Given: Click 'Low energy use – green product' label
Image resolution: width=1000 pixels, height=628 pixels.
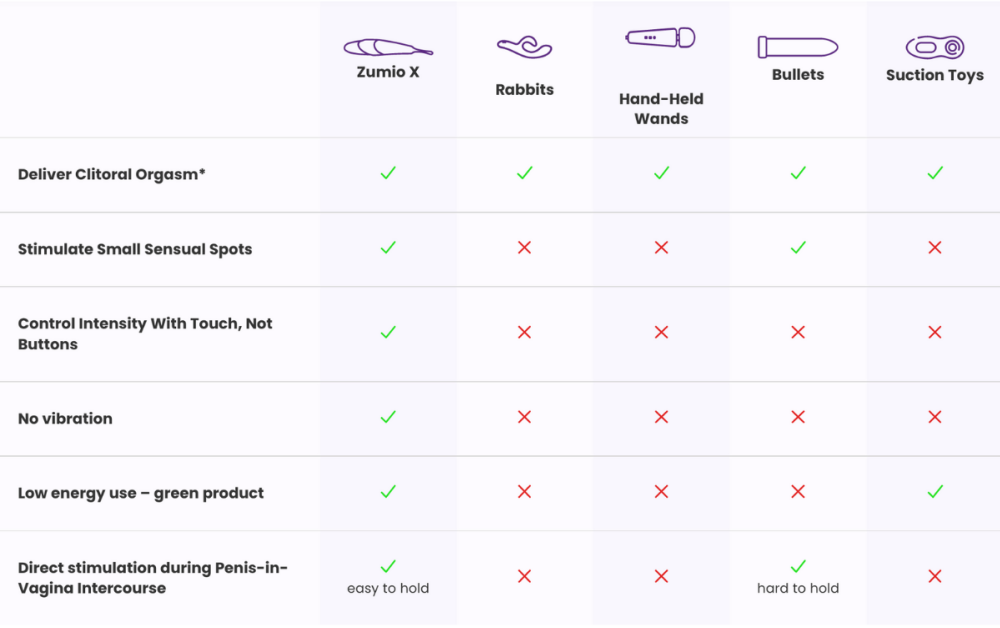Looking at the screenshot, I should point(141,493).
